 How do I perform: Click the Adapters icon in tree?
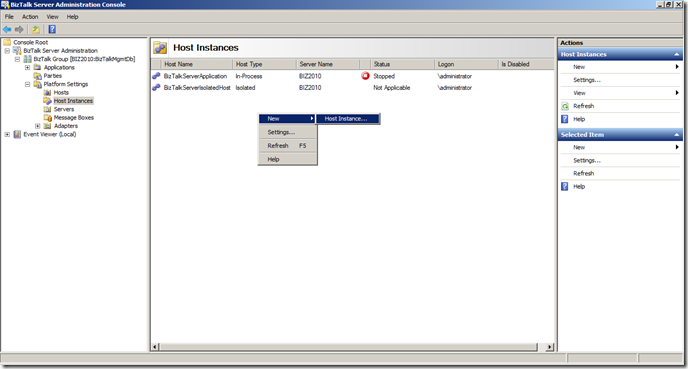(47, 126)
